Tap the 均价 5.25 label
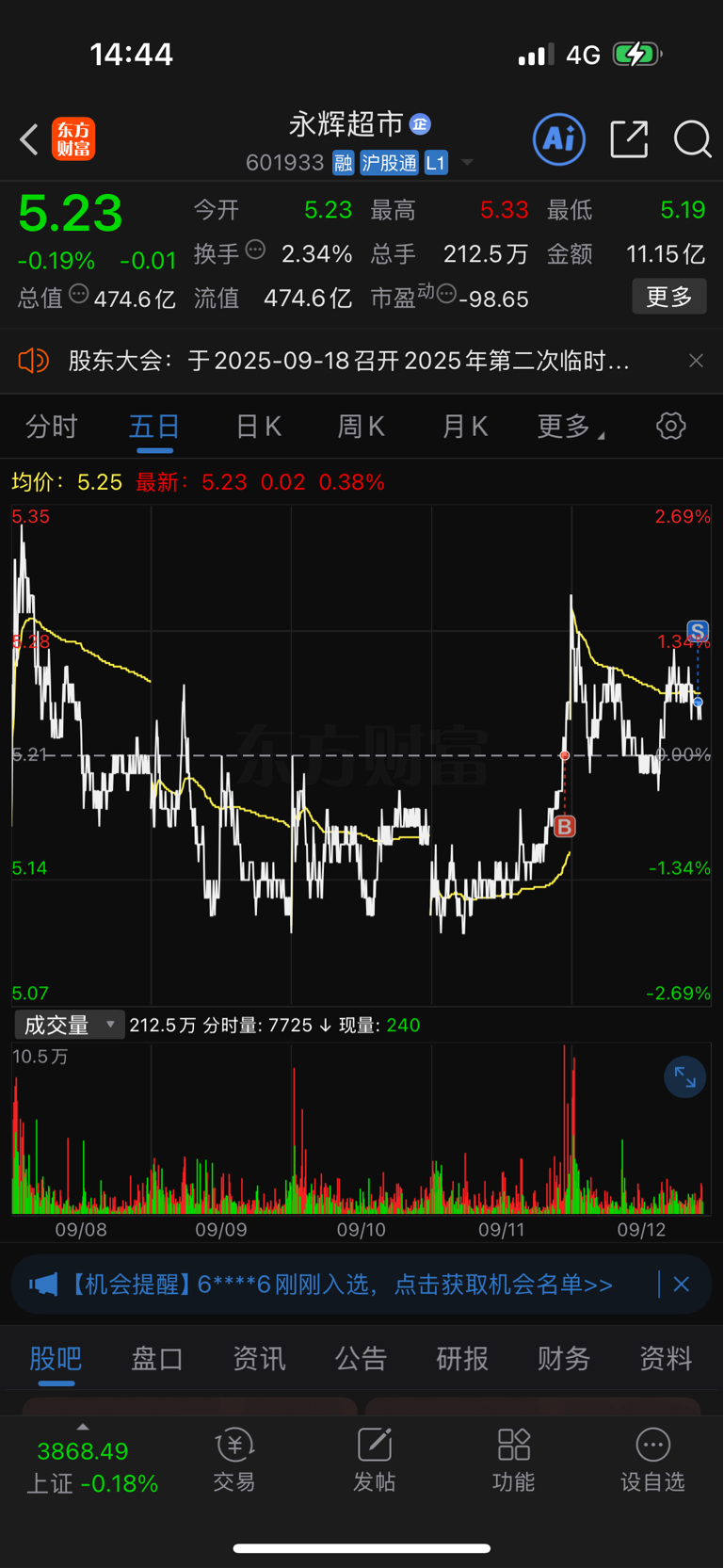This screenshot has height=1568, width=724. coord(67,482)
